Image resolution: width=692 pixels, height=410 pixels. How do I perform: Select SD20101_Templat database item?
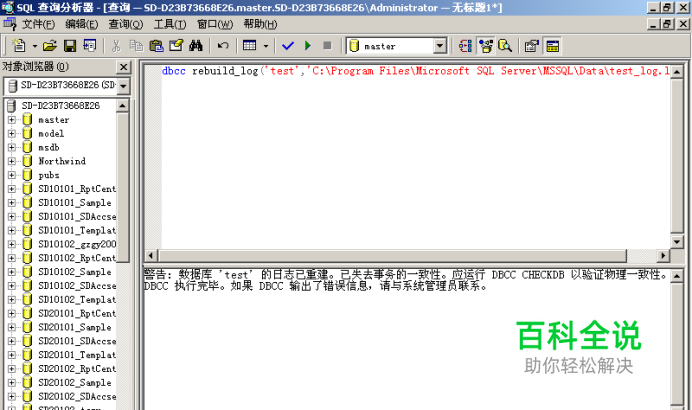77,355
